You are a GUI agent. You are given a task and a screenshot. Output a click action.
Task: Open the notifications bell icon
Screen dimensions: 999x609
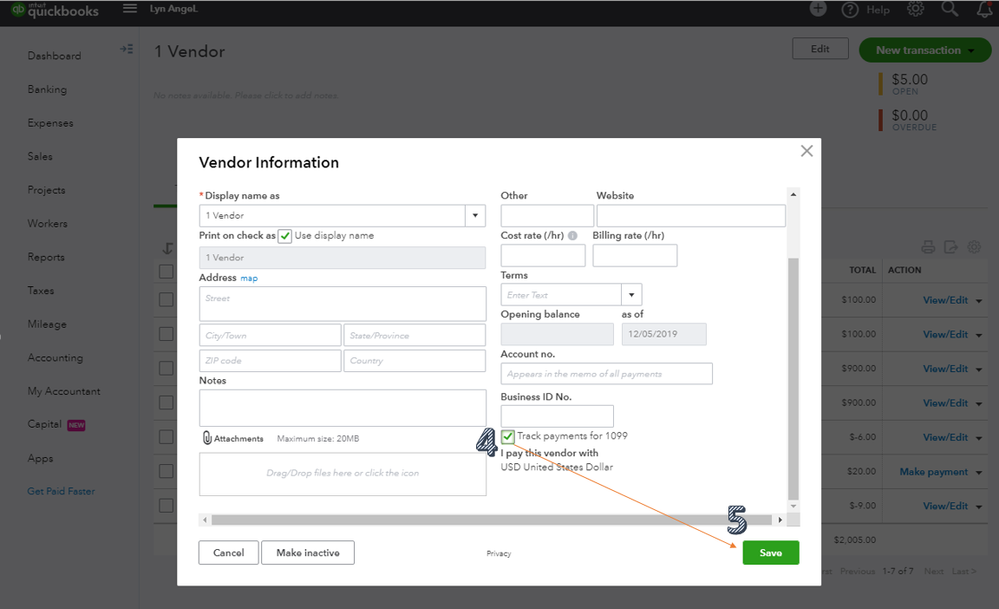[x=985, y=9]
